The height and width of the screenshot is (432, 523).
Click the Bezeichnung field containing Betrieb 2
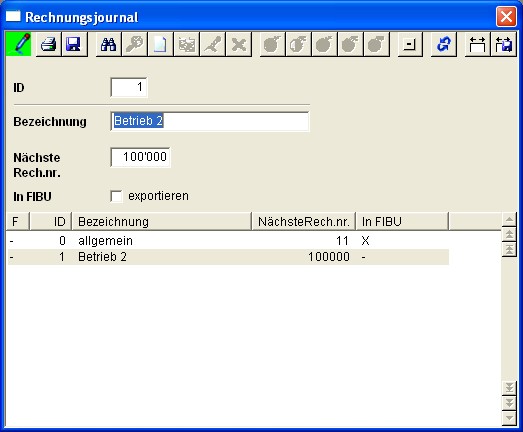210,121
